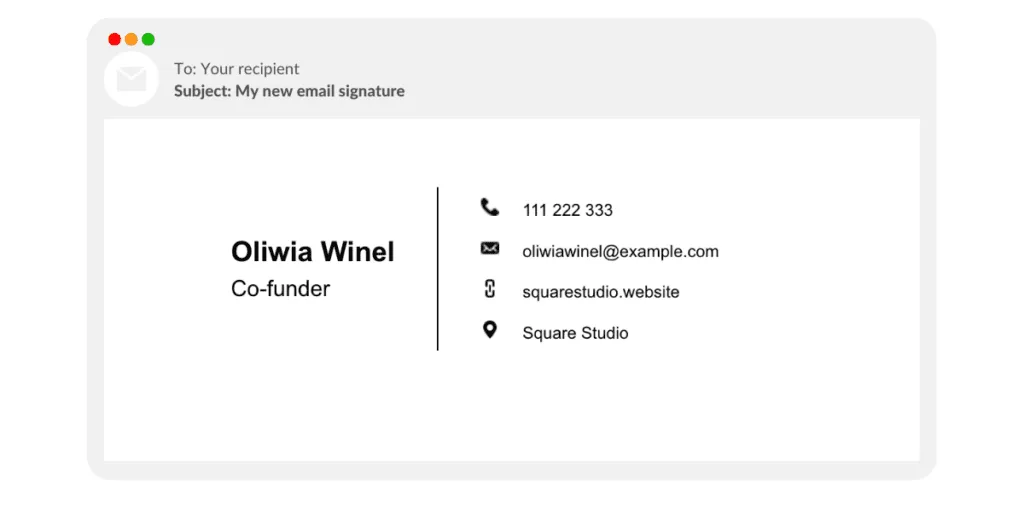Click the mail avatar icon in header
The width and height of the screenshot is (1024, 512).
click(131, 79)
